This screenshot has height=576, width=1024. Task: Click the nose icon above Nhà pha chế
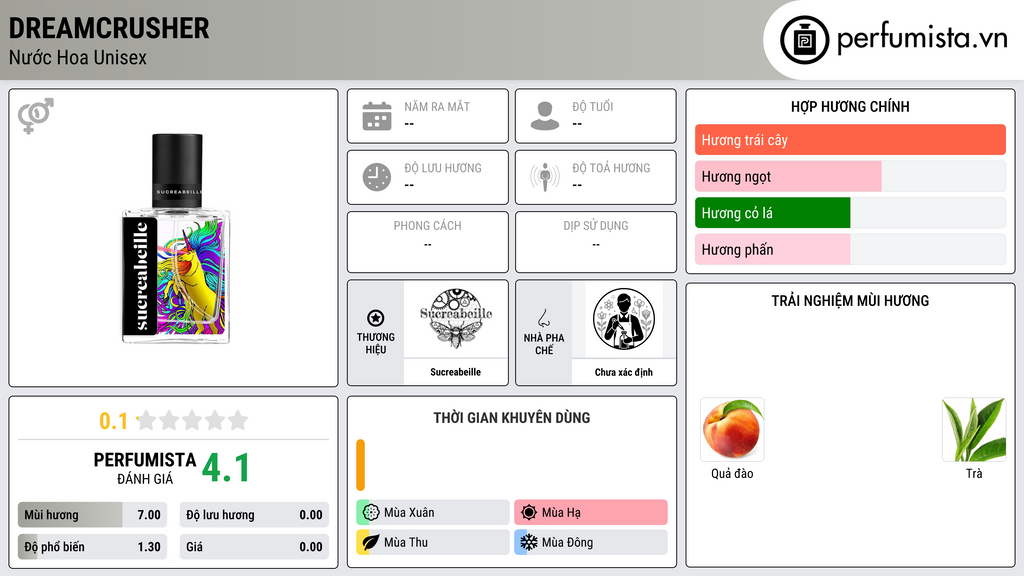pyautogui.click(x=543, y=318)
